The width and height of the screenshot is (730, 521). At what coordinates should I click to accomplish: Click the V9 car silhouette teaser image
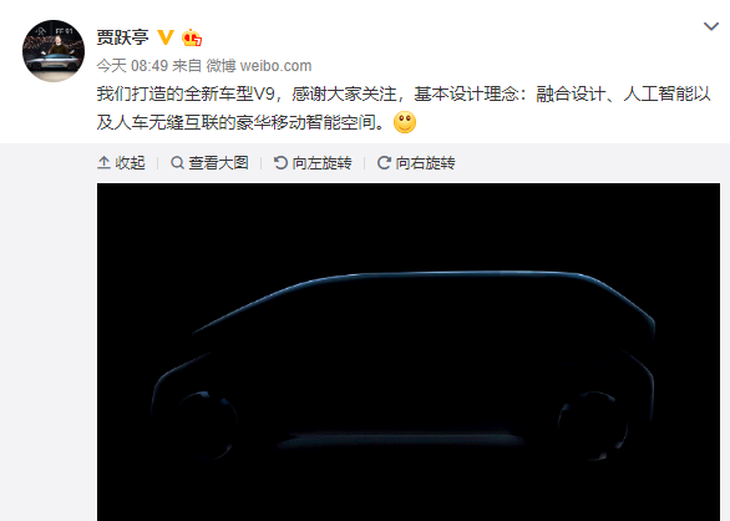pyautogui.click(x=408, y=352)
